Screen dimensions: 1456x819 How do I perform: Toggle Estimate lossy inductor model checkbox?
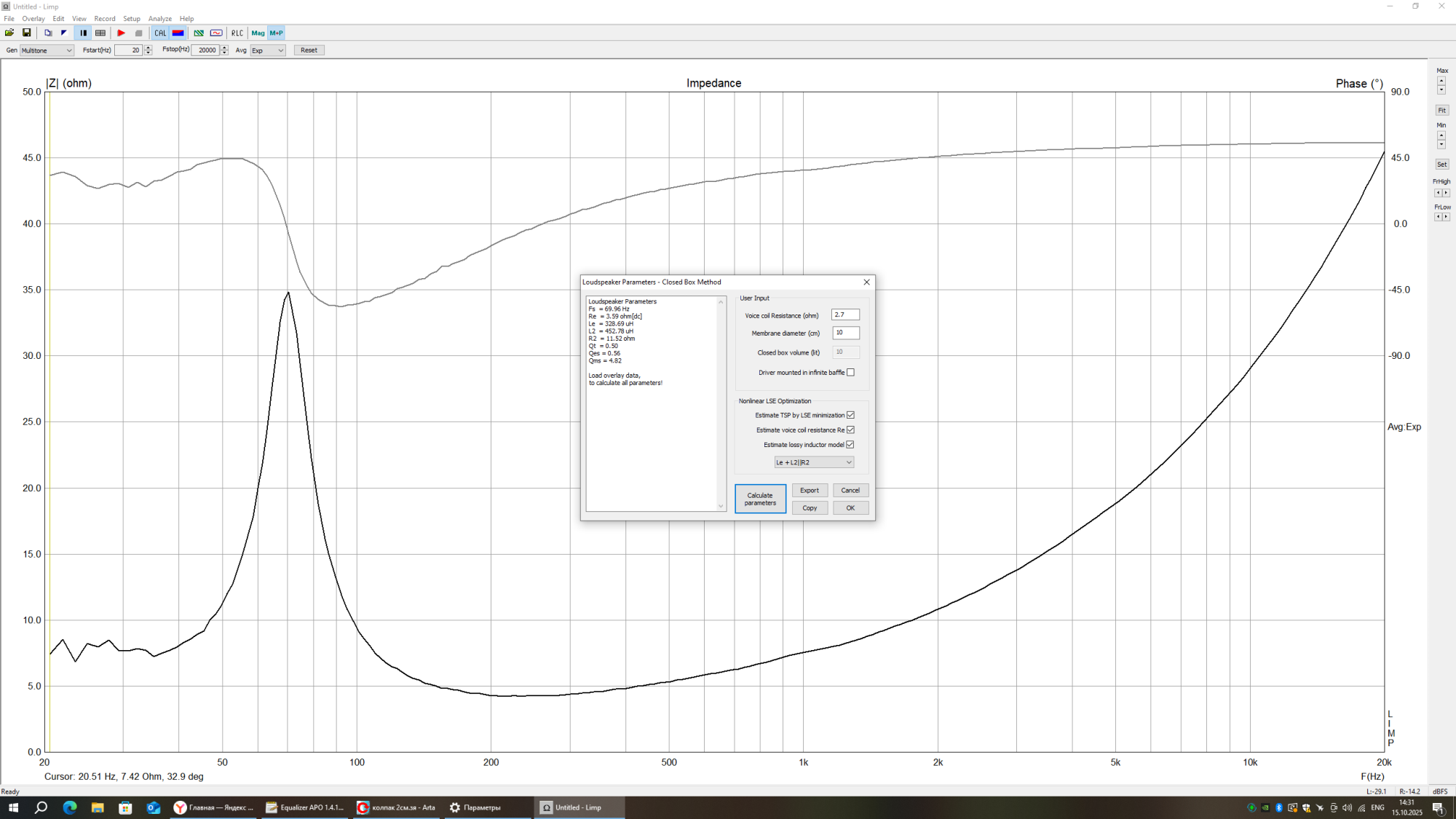pos(850,445)
